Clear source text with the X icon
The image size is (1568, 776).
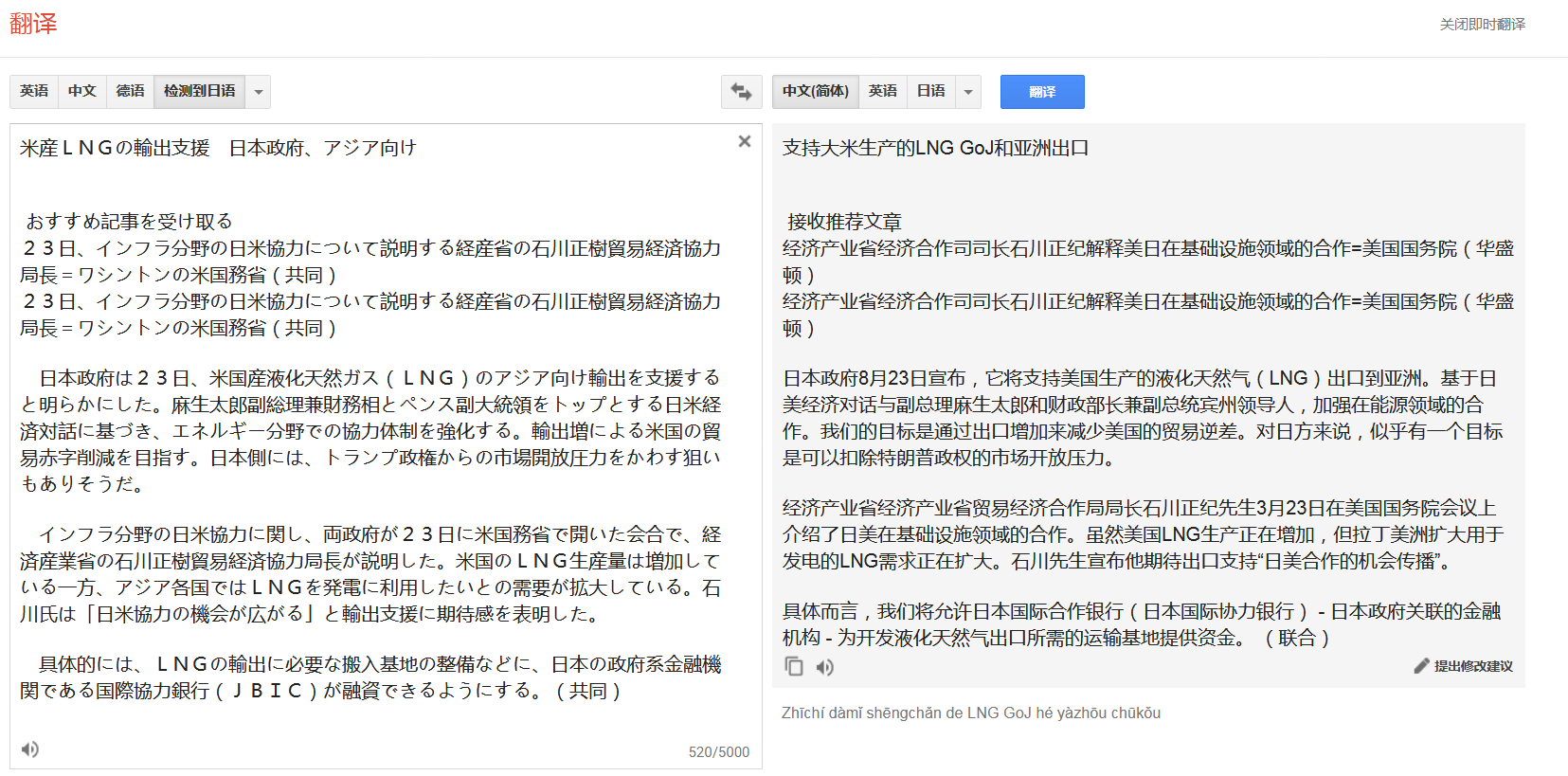tap(745, 141)
